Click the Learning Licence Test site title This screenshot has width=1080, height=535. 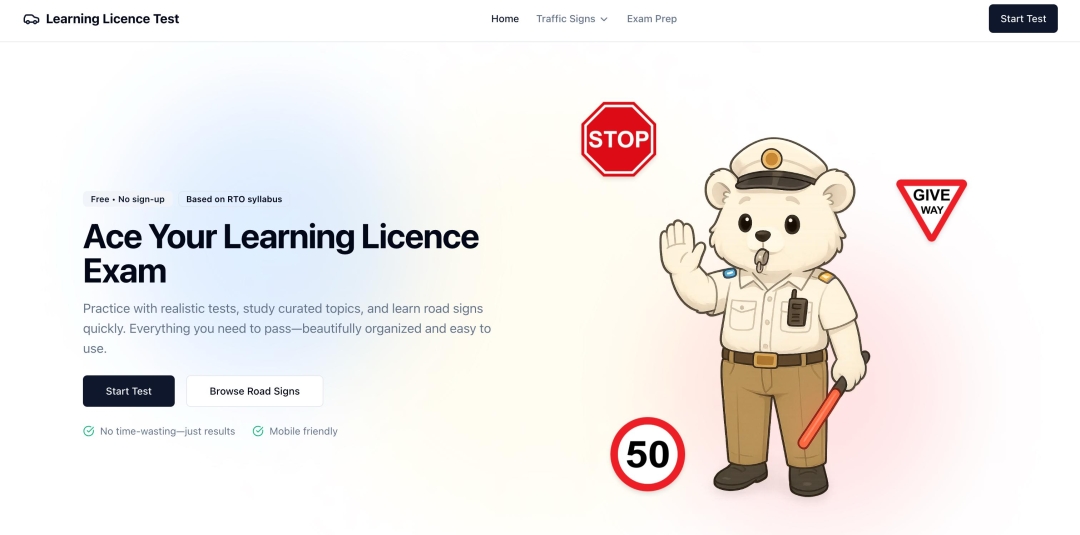113,19
